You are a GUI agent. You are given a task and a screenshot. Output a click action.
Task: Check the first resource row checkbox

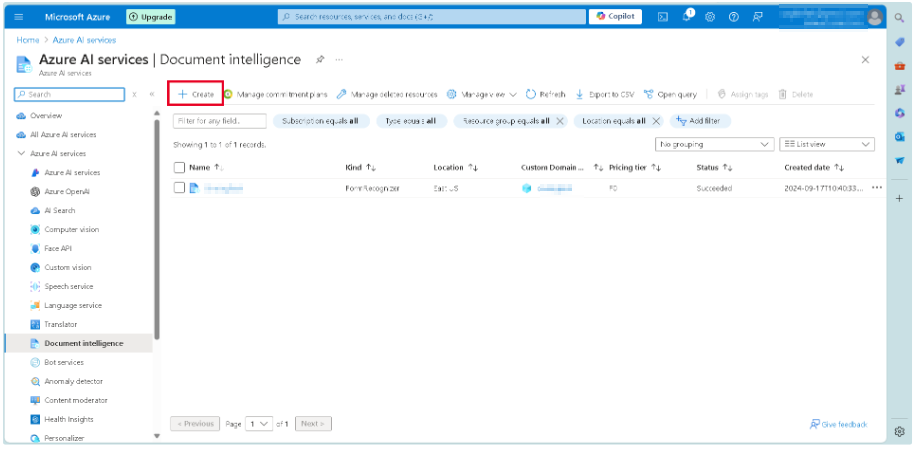tap(180, 188)
